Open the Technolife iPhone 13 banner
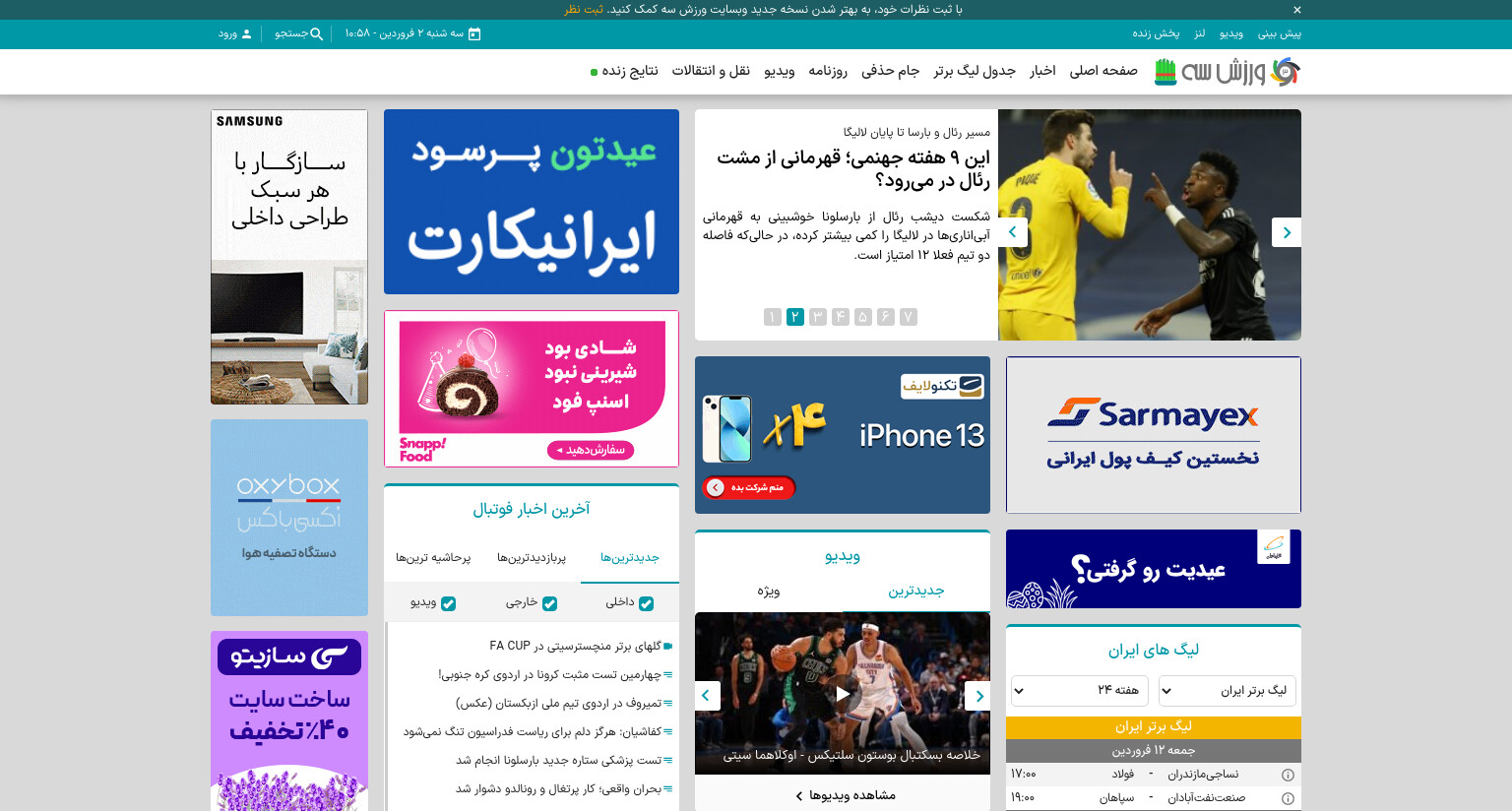The width and height of the screenshot is (1512, 811). click(x=843, y=435)
